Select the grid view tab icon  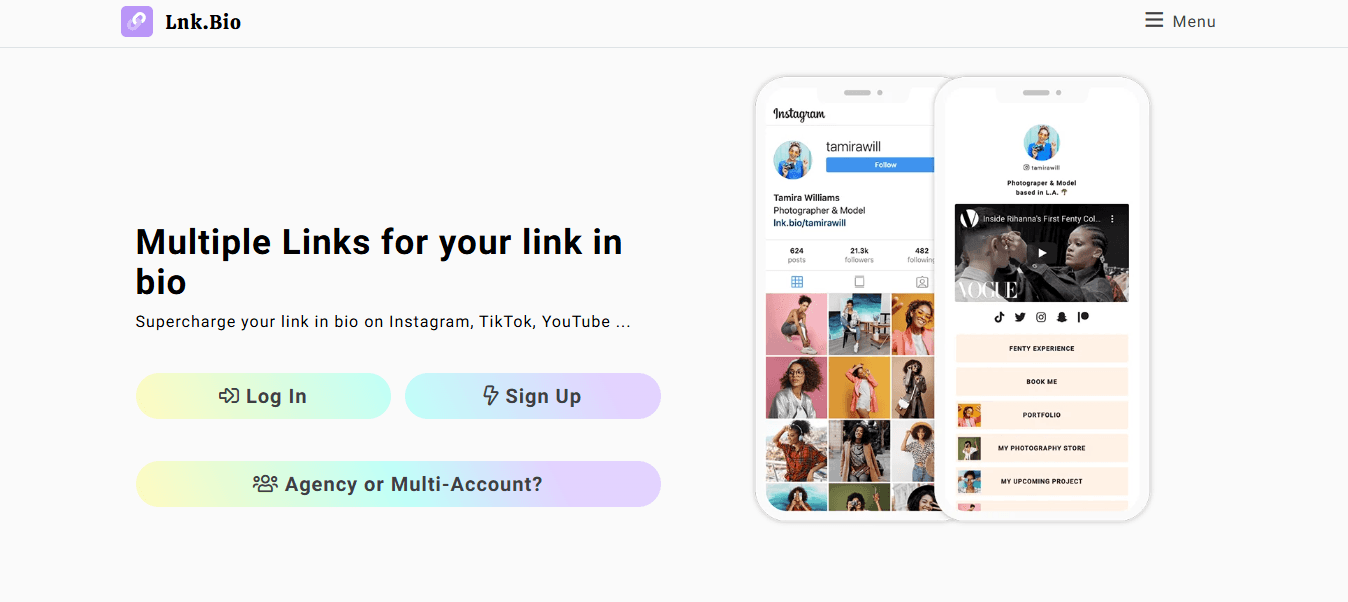tap(797, 282)
